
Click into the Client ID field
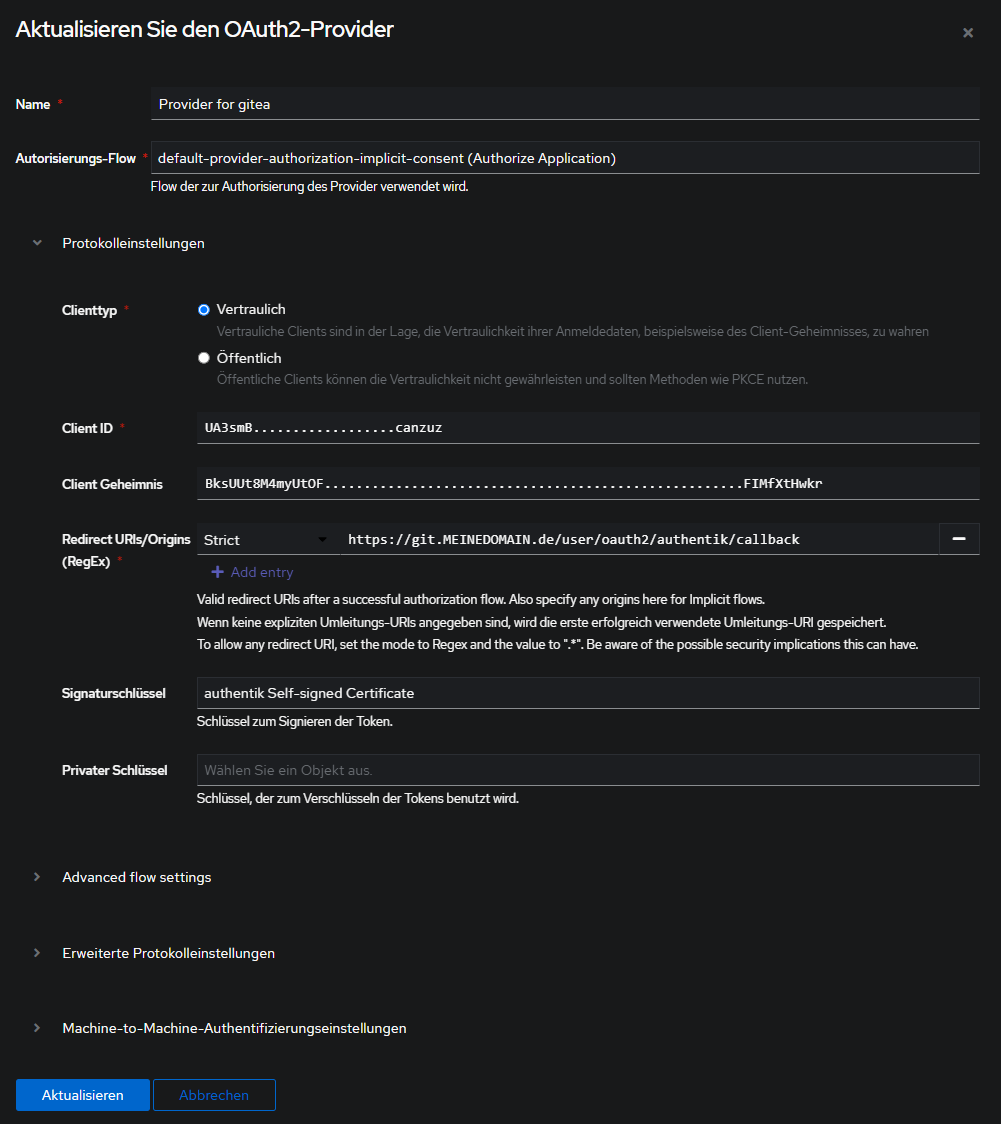(587, 428)
